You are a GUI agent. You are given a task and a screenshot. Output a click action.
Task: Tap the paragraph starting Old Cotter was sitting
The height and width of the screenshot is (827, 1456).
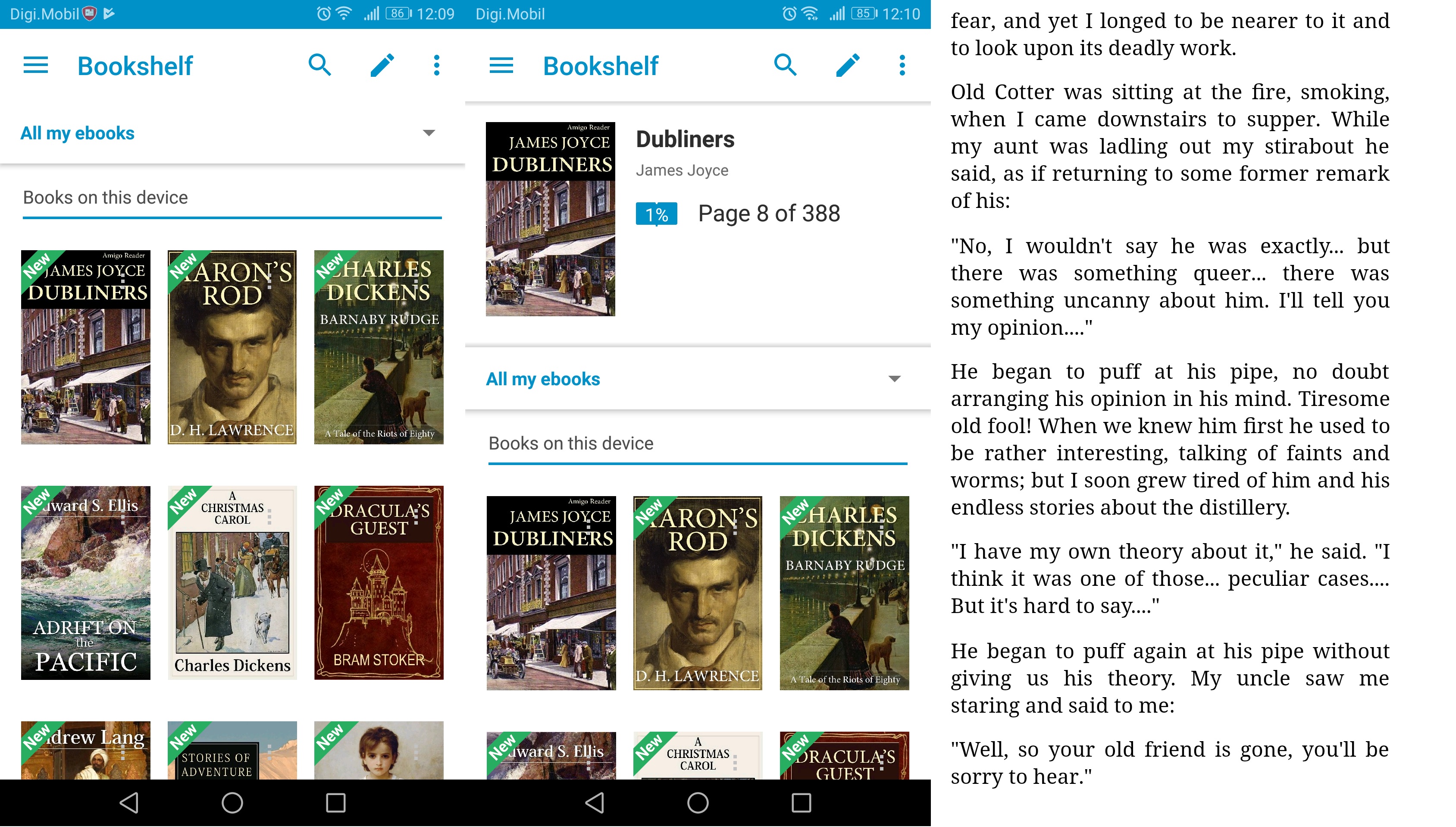point(1170,146)
